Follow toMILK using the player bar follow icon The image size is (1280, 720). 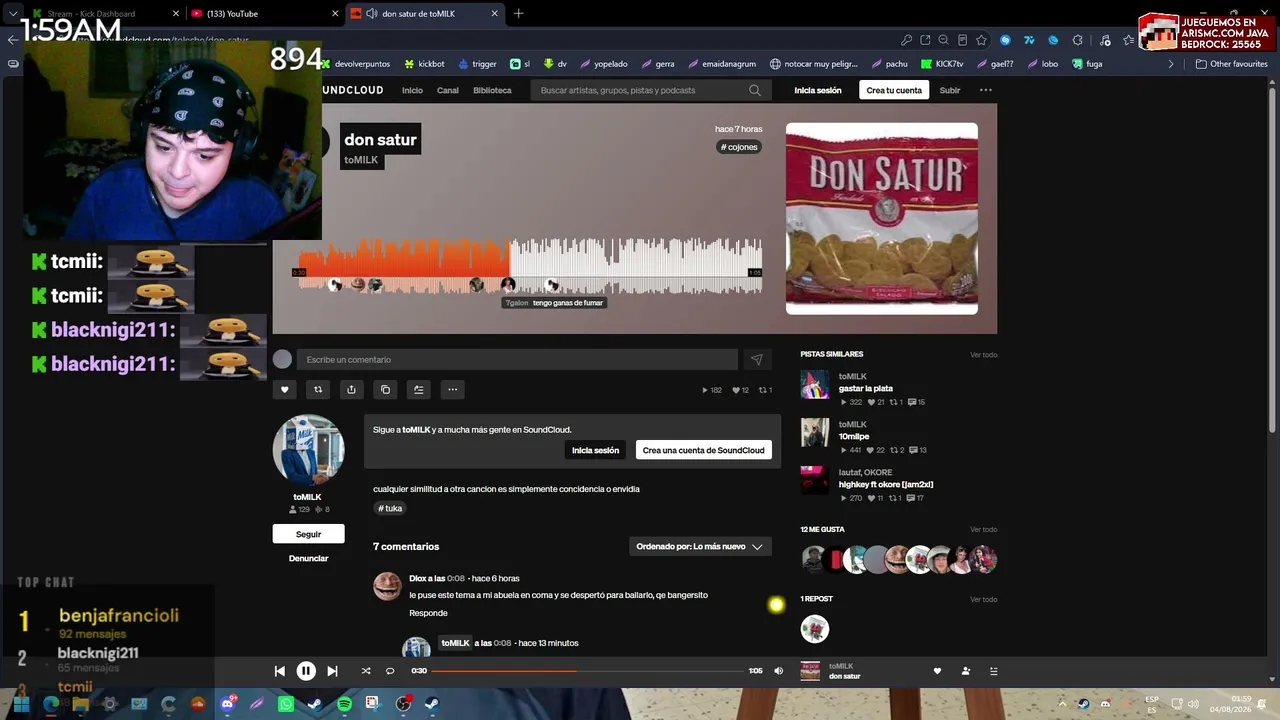click(965, 671)
